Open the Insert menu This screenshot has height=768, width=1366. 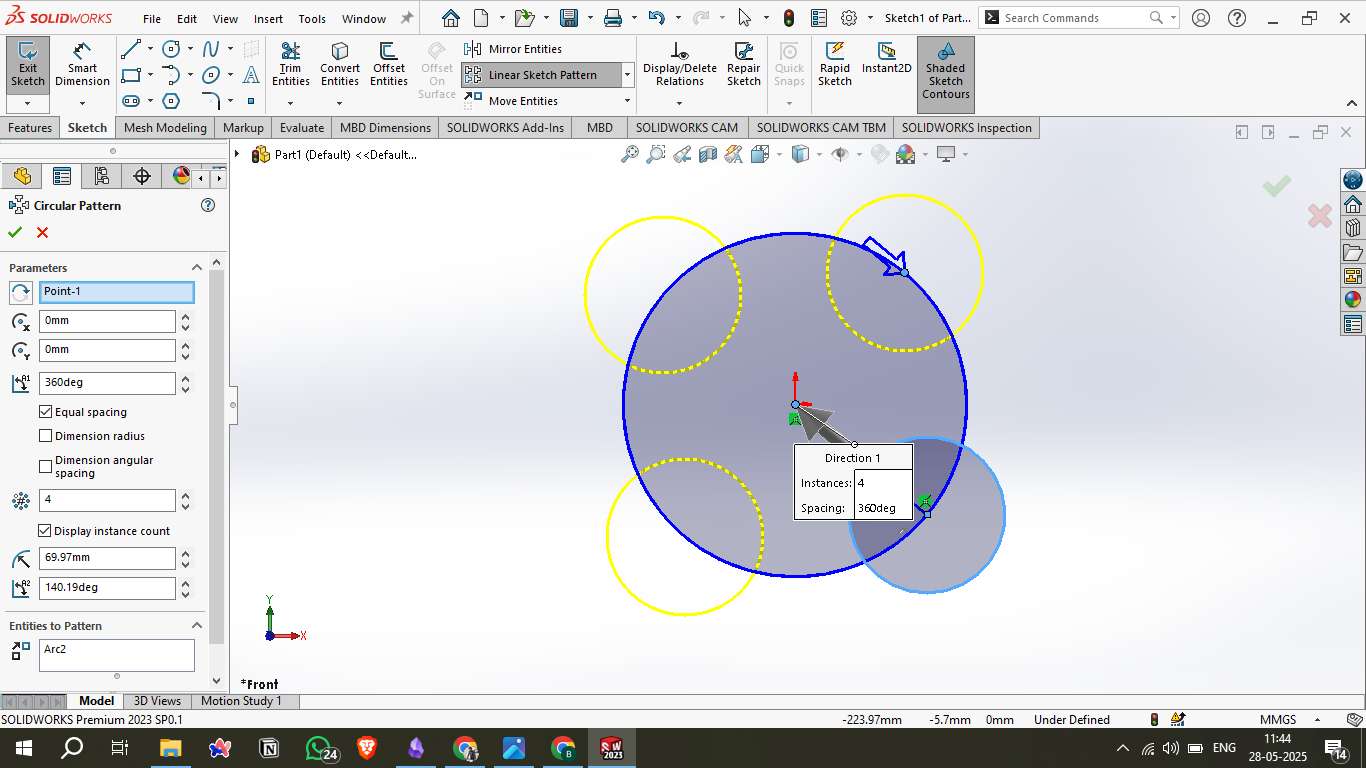pos(268,19)
